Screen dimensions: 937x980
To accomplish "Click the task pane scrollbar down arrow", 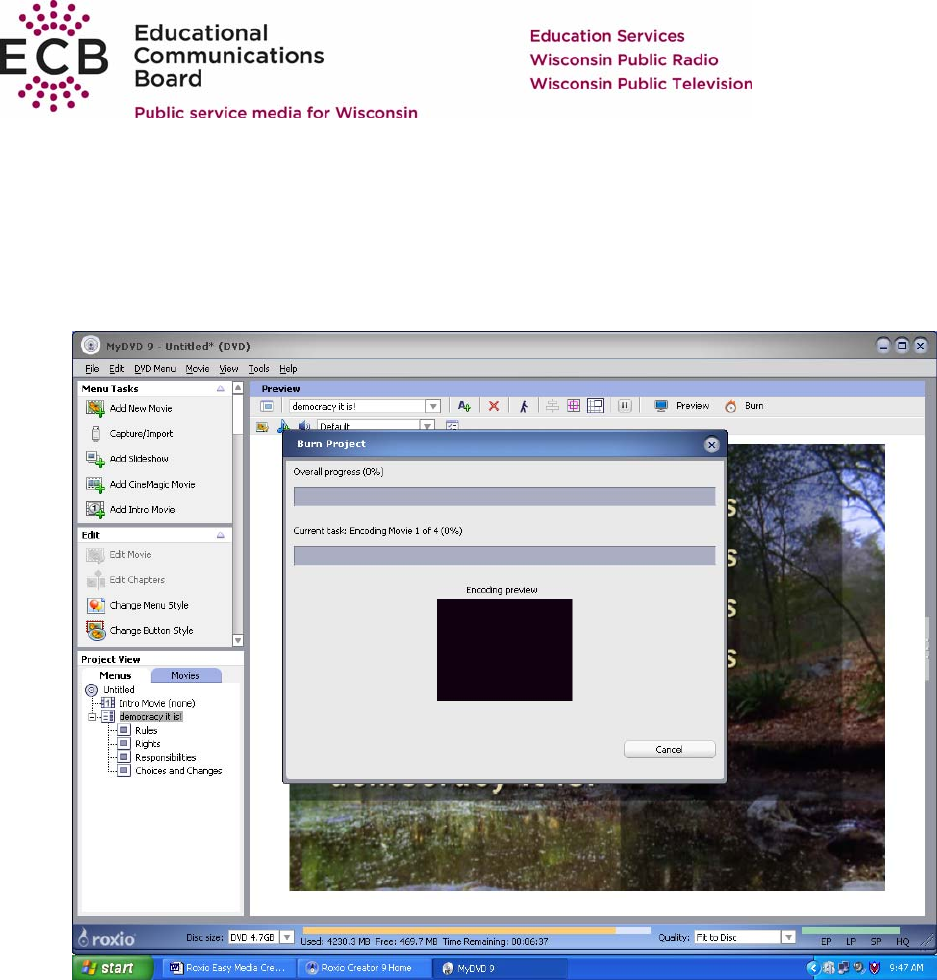I will click(x=238, y=641).
